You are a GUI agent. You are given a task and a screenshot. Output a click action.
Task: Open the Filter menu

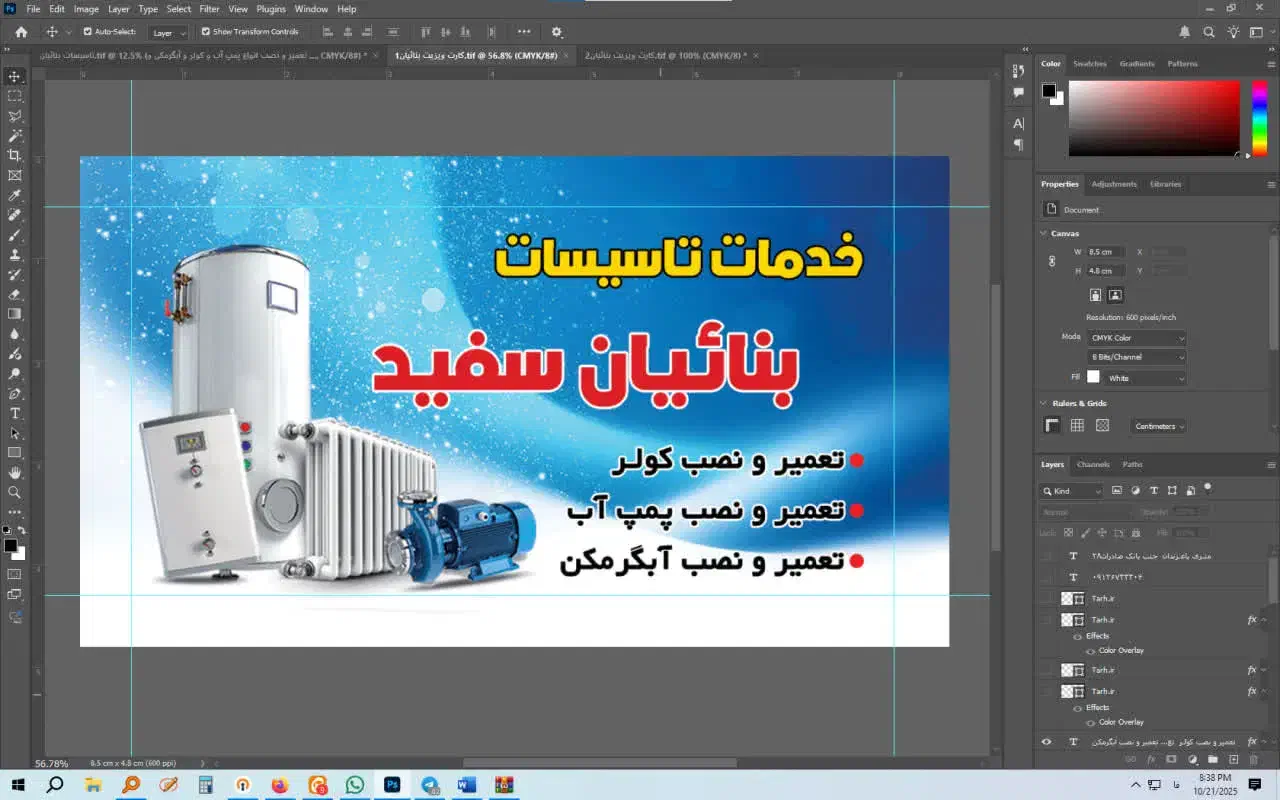209,8
